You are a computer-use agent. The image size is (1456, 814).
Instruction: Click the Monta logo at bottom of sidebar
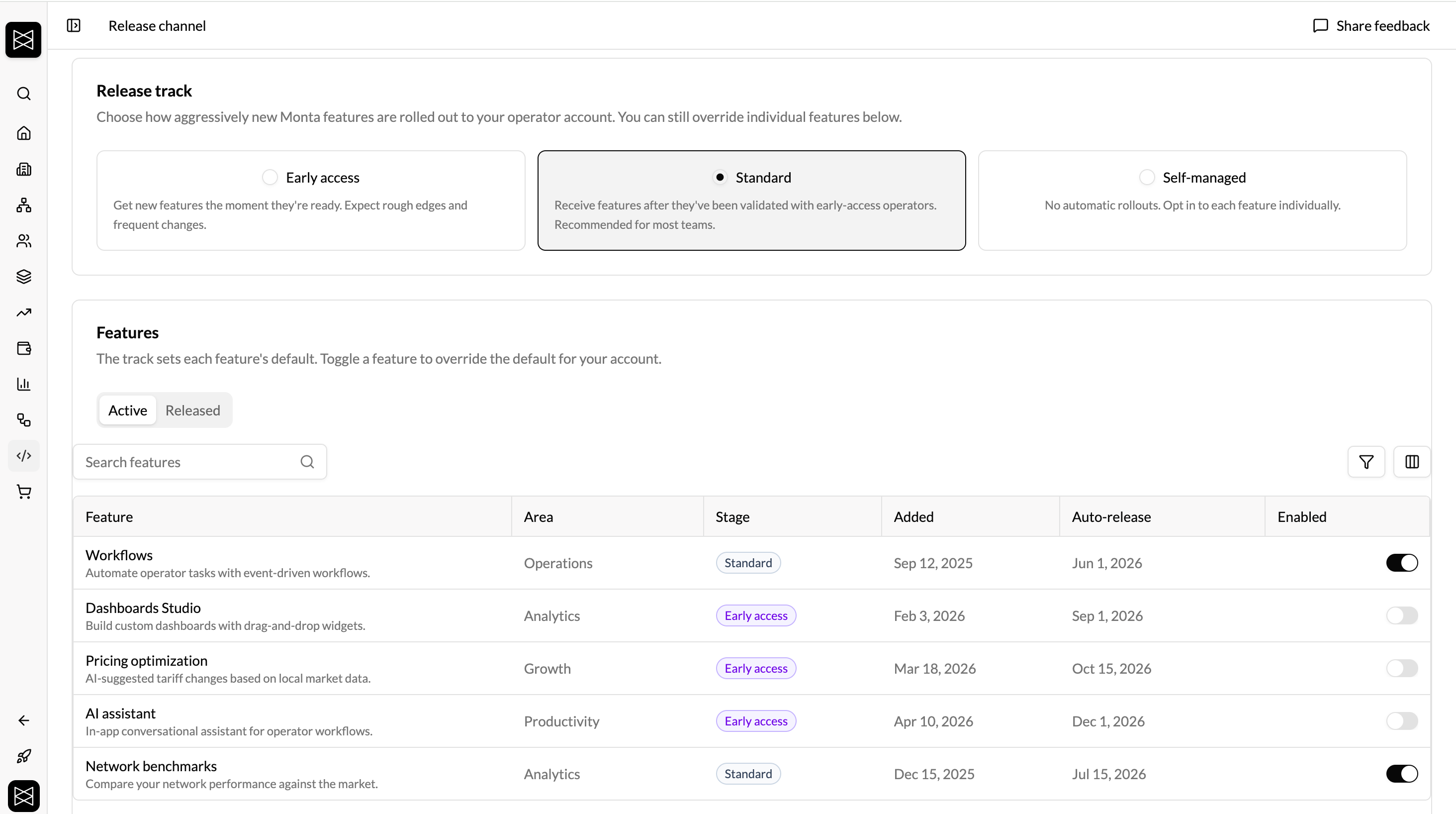pos(24,796)
